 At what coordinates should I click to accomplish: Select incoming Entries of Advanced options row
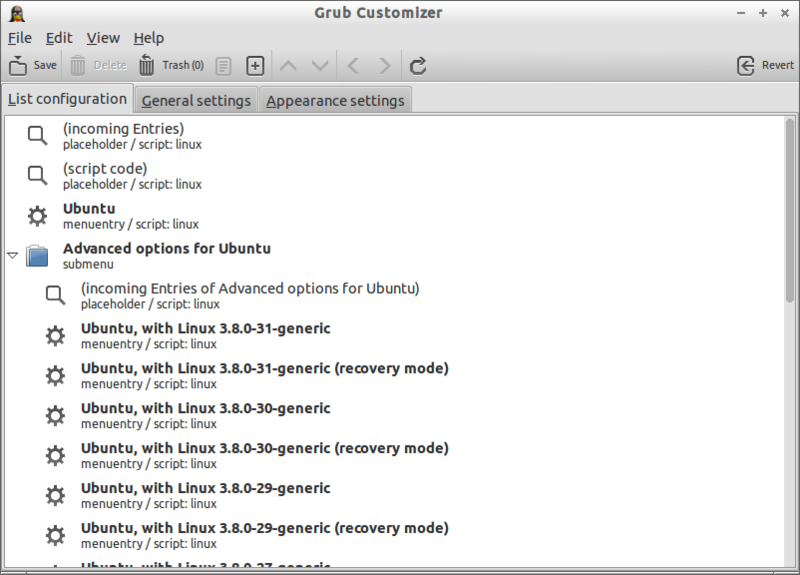pyautogui.click(x=394, y=295)
